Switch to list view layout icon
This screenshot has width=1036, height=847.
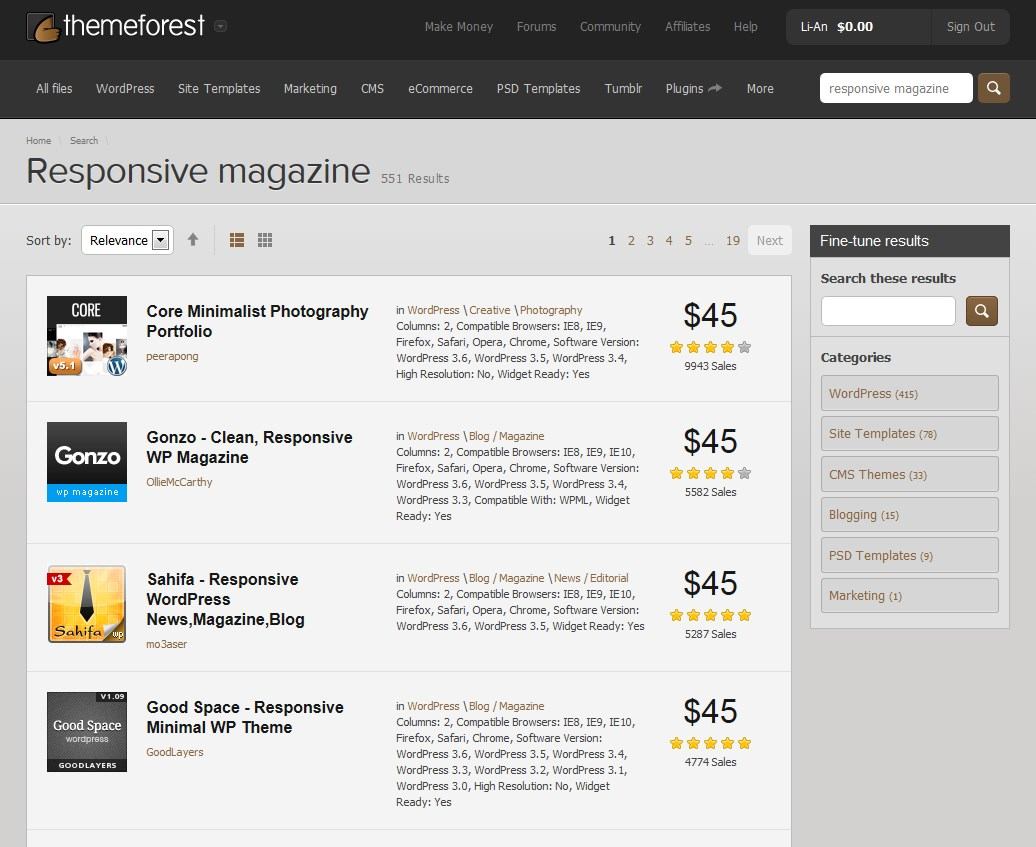(x=237, y=240)
